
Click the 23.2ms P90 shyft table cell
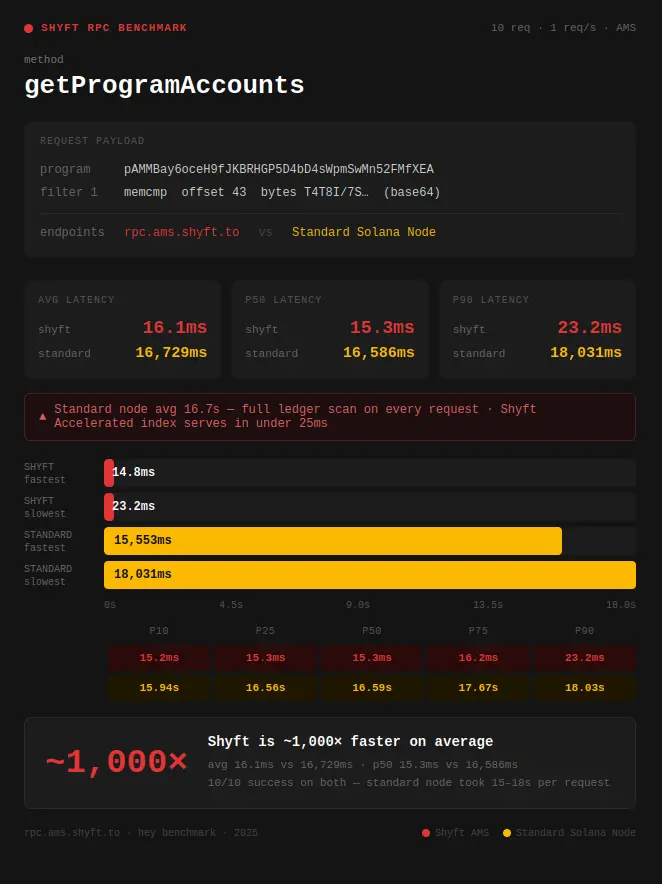click(585, 657)
